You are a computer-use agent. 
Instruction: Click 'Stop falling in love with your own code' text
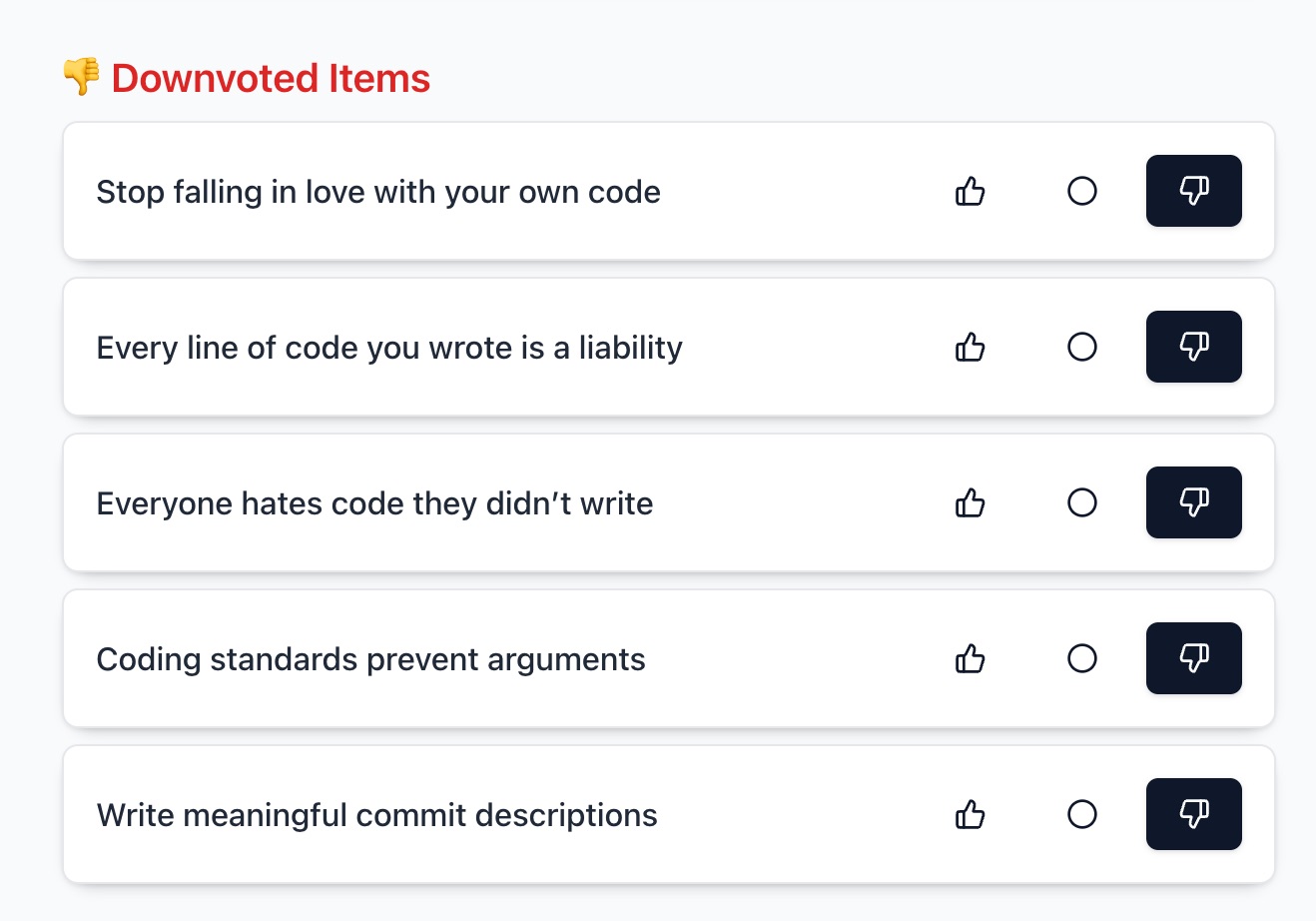(x=378, y=192)
